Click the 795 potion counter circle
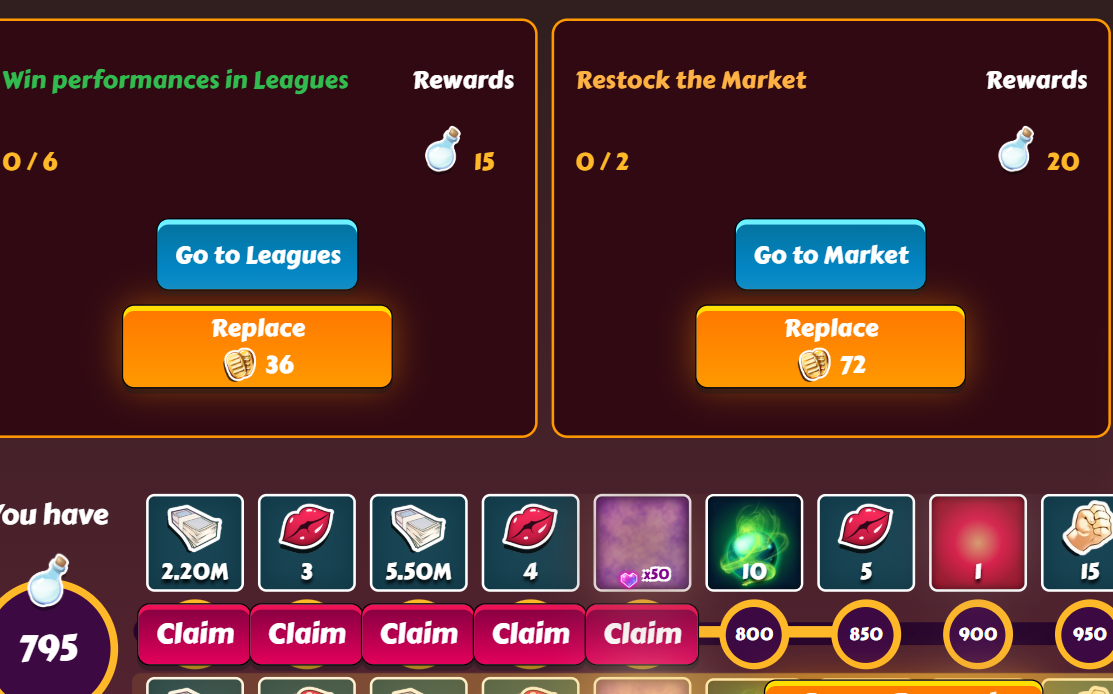The width and height of the screenshot is (1113, 694). coord(48,642)
